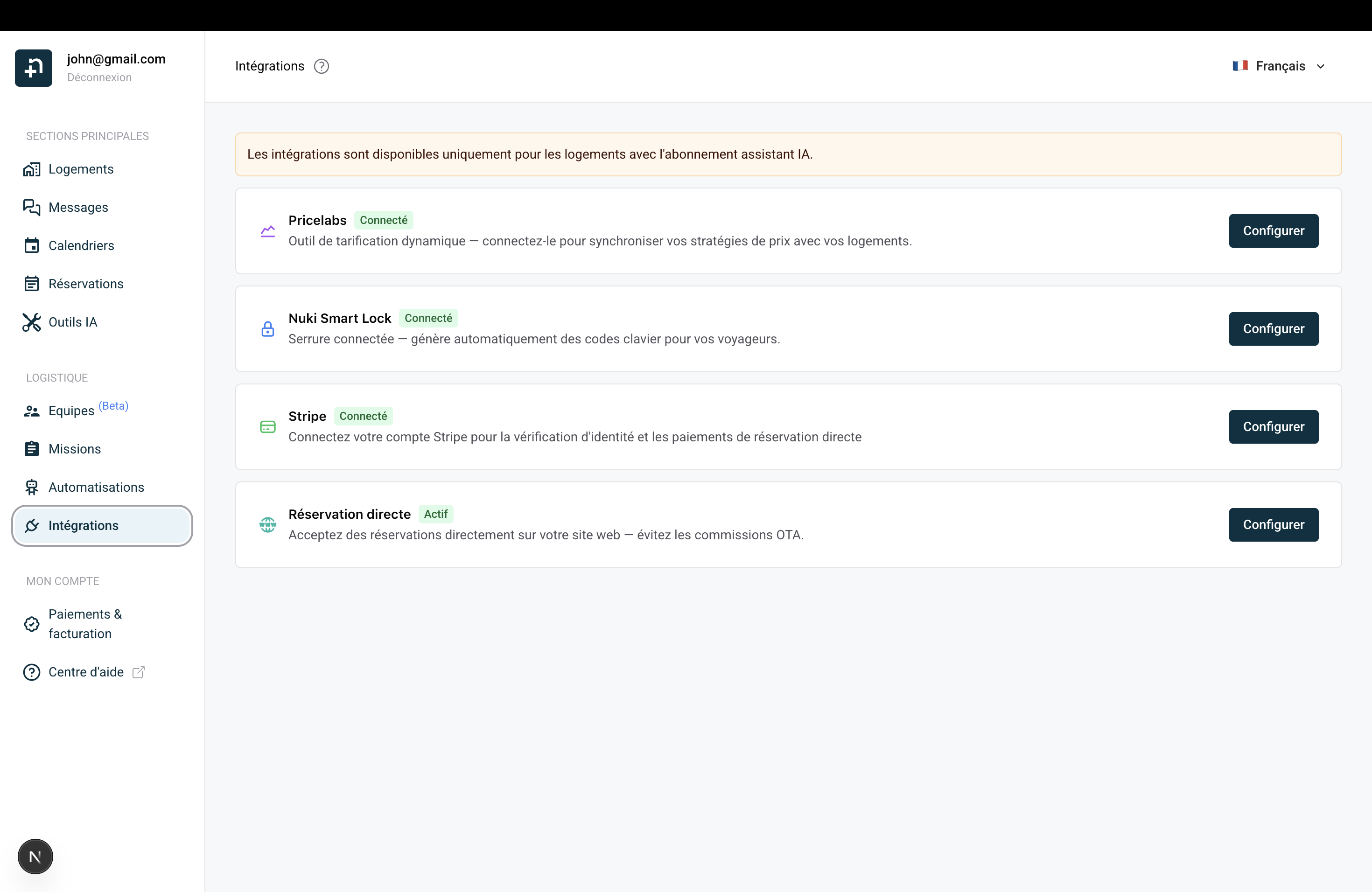This screenshot has width=1372, height=892.
Task: Click the app logo icon beside john@gmail.com
Action: [x=34, y=68]
